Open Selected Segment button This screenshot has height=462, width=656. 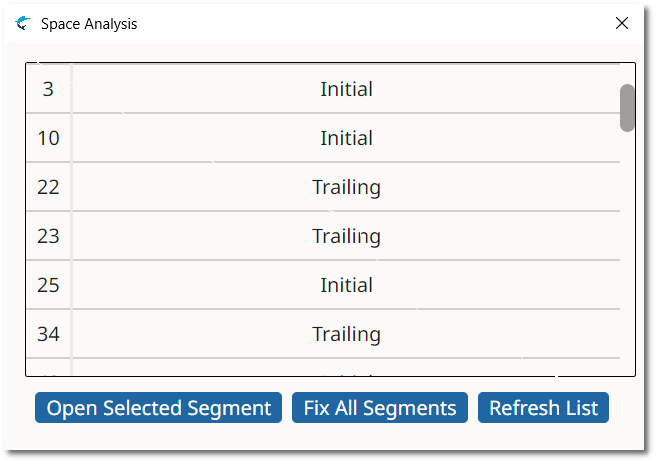pyautogui.click(x=158, y=408)
